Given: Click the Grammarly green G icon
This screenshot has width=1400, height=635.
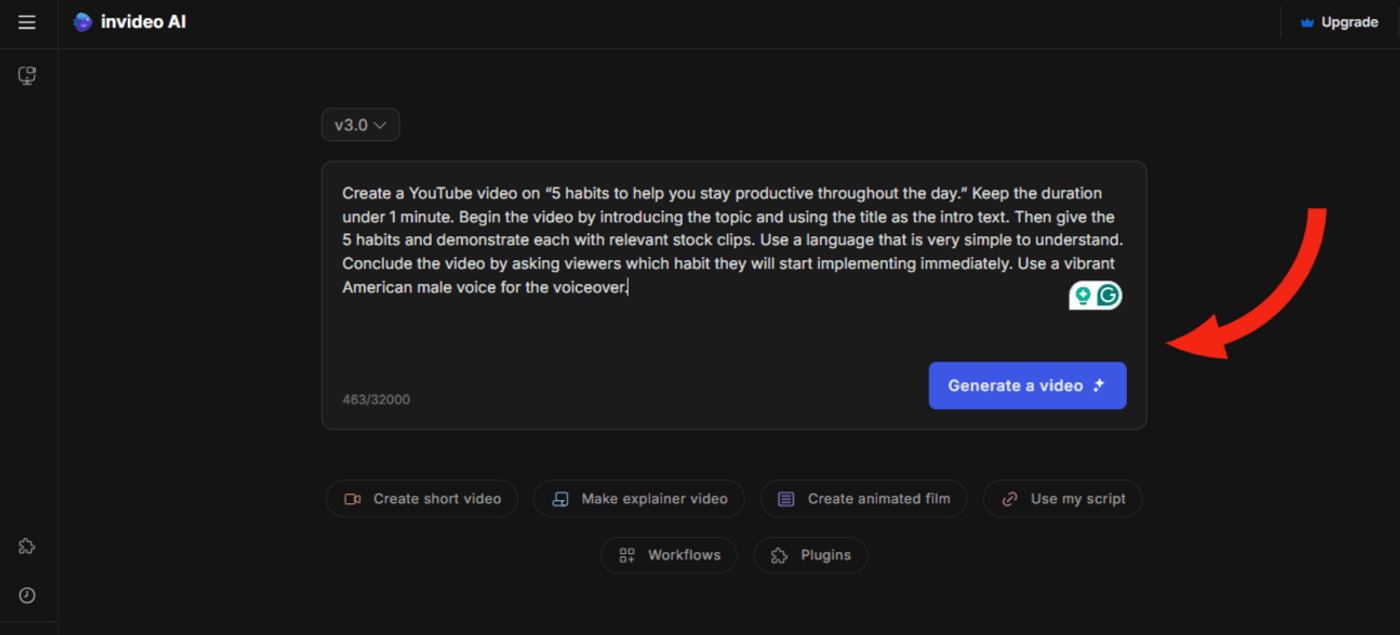Looking at the screenshot, I should tap(1108, 295).
